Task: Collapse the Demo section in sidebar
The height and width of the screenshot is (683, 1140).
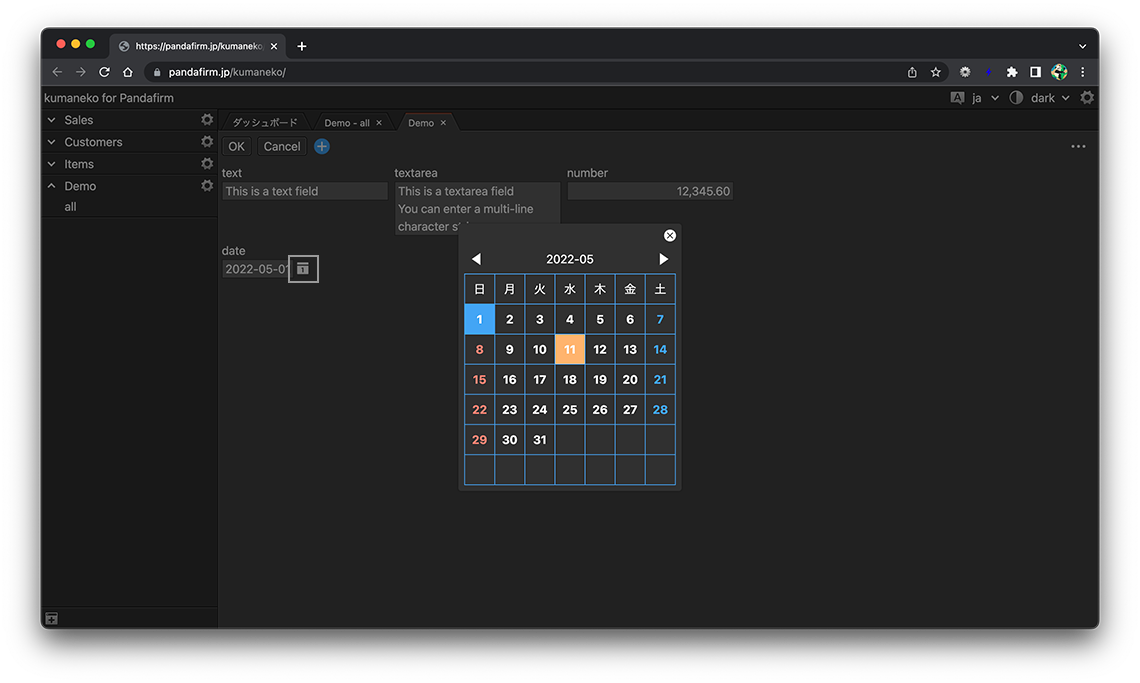Action: pos(52,186)
